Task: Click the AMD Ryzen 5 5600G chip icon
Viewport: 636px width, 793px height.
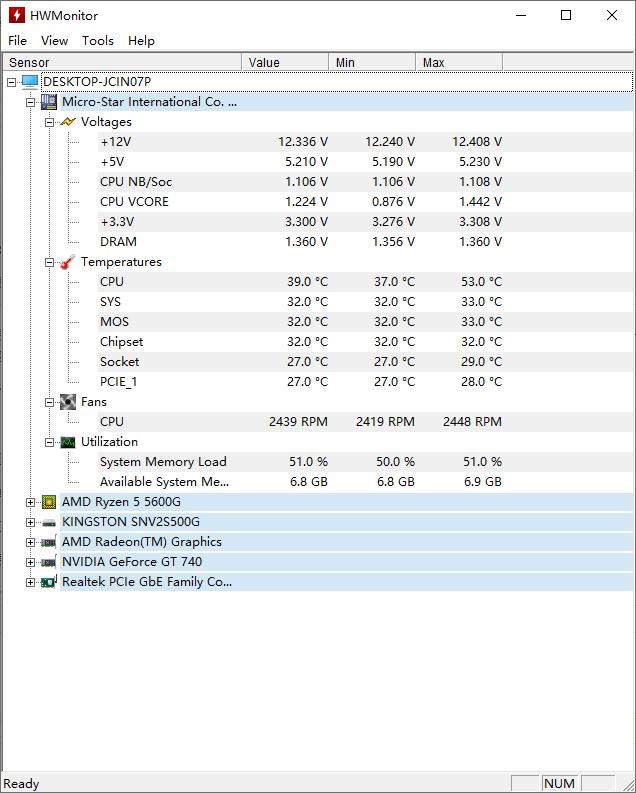Action: 48,502
